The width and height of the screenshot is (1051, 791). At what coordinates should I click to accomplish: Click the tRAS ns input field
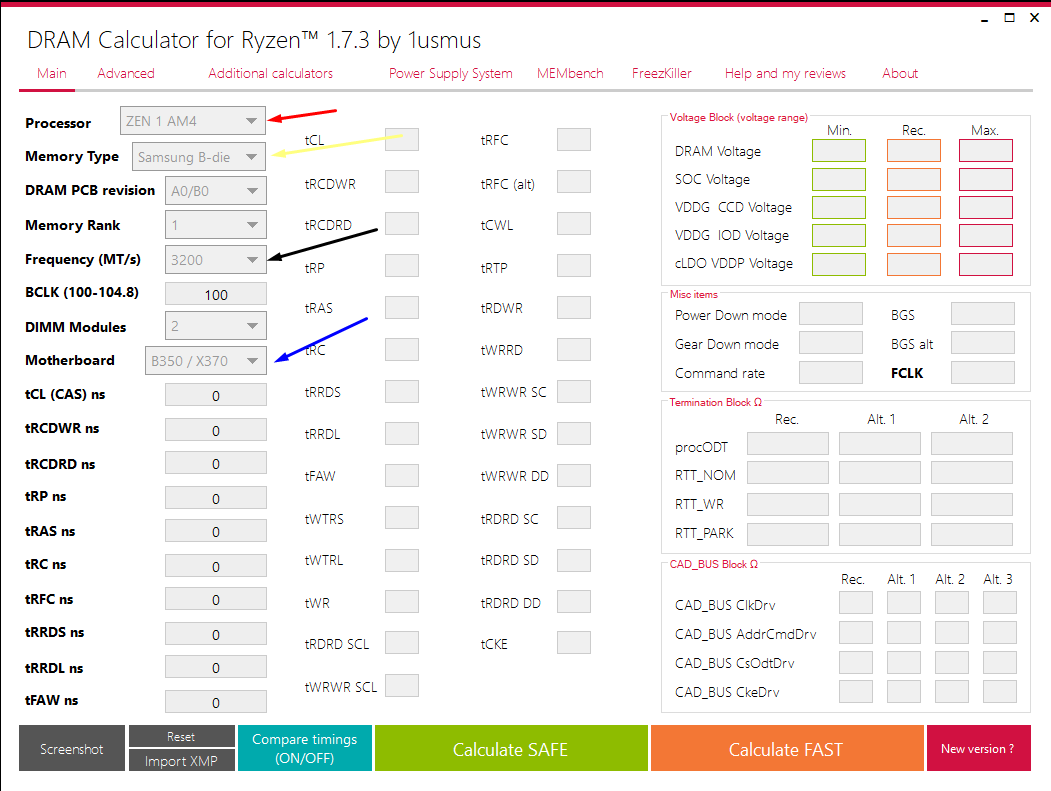pyautogui.click(x=216, y=531)
